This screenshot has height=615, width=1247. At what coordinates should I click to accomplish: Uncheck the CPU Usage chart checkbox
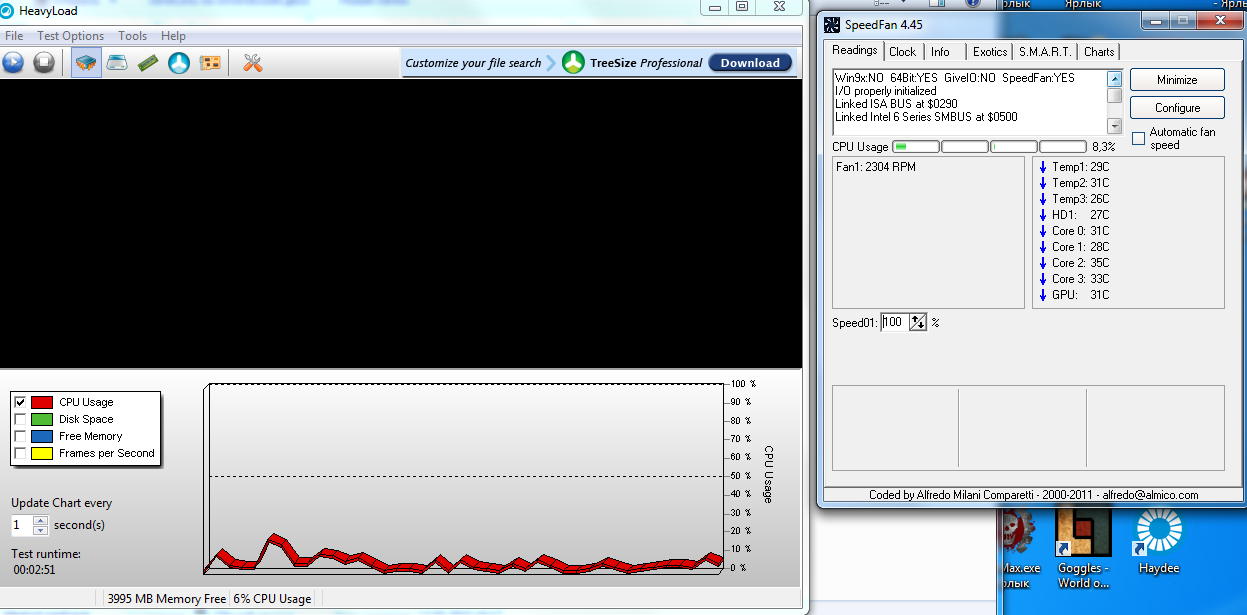tap(20, 402)
